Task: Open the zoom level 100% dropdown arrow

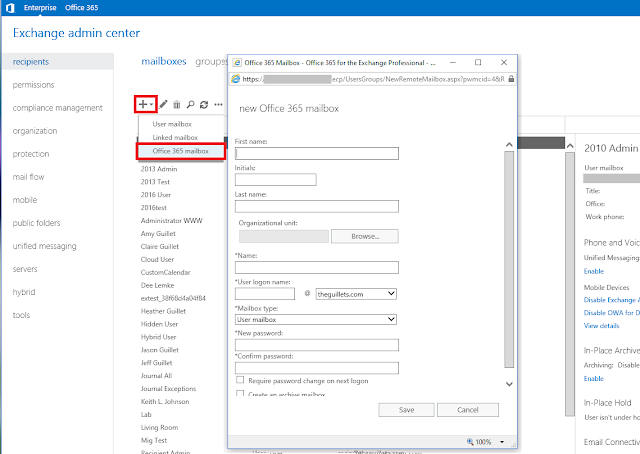Action: pyautogui.click(x=502, y=442)
